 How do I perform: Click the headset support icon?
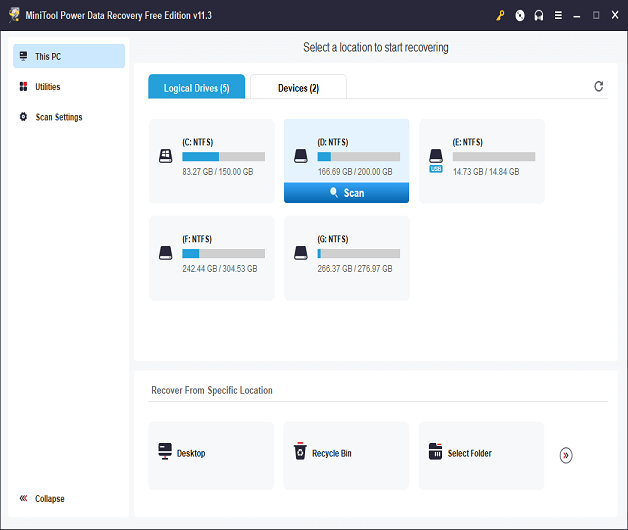(x=539, y=16)
